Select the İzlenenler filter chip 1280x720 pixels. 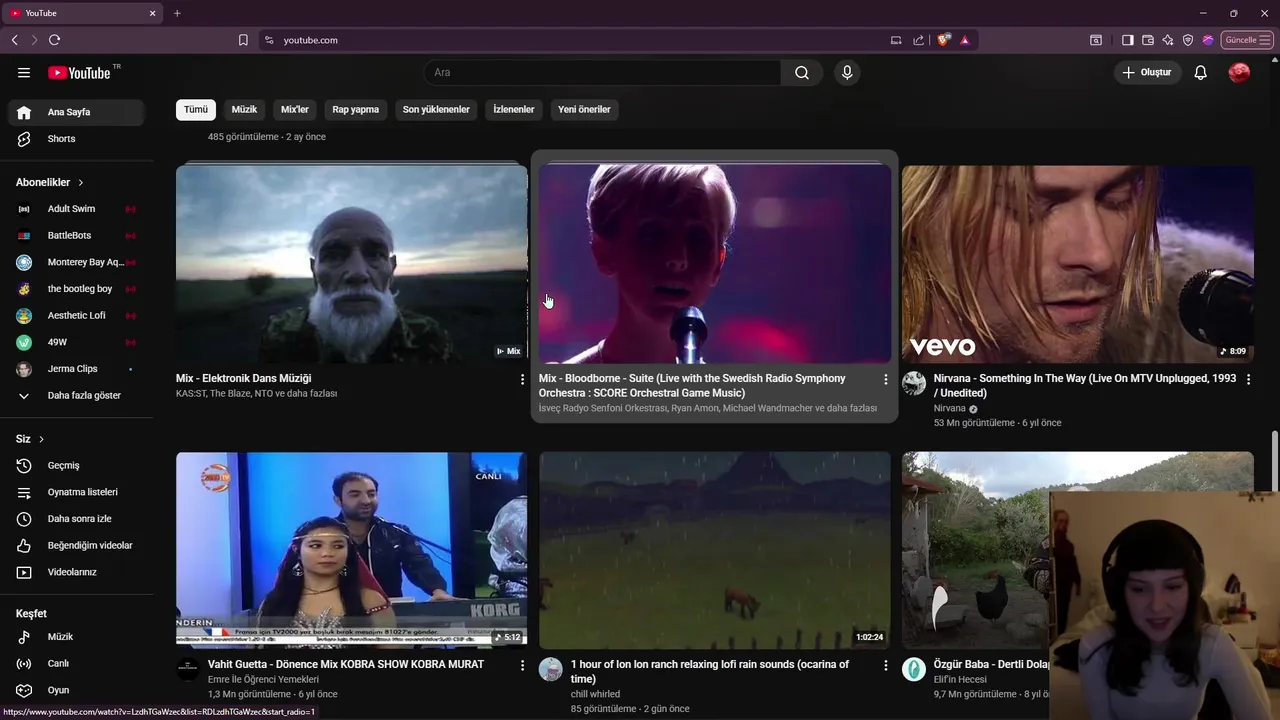pyautogui.click(x=514, y=109)
